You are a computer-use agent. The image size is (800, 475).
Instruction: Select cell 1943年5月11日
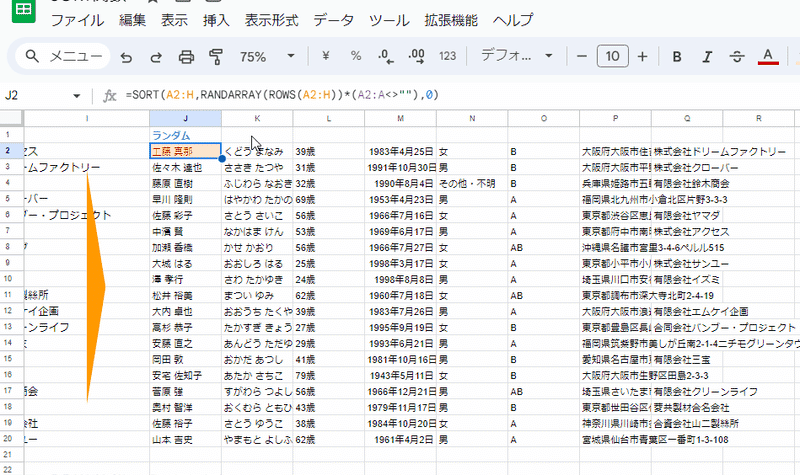(x=401, y=376)
